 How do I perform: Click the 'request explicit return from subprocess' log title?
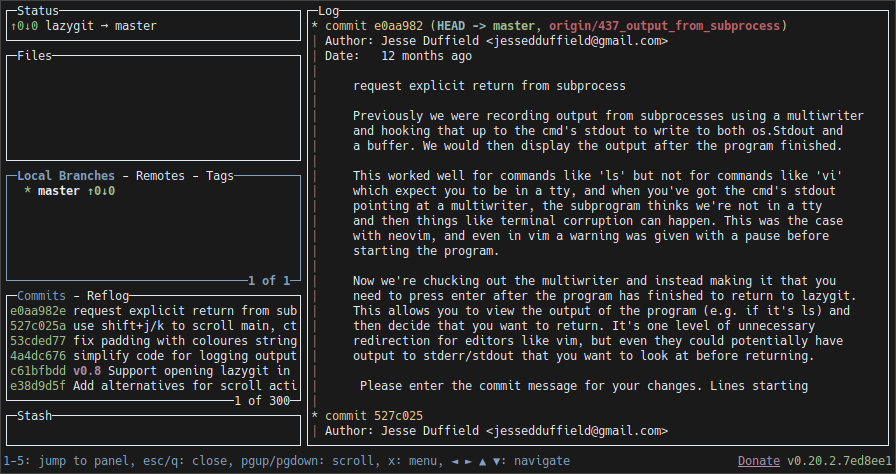pyautogui.click(x=489, y=86)
